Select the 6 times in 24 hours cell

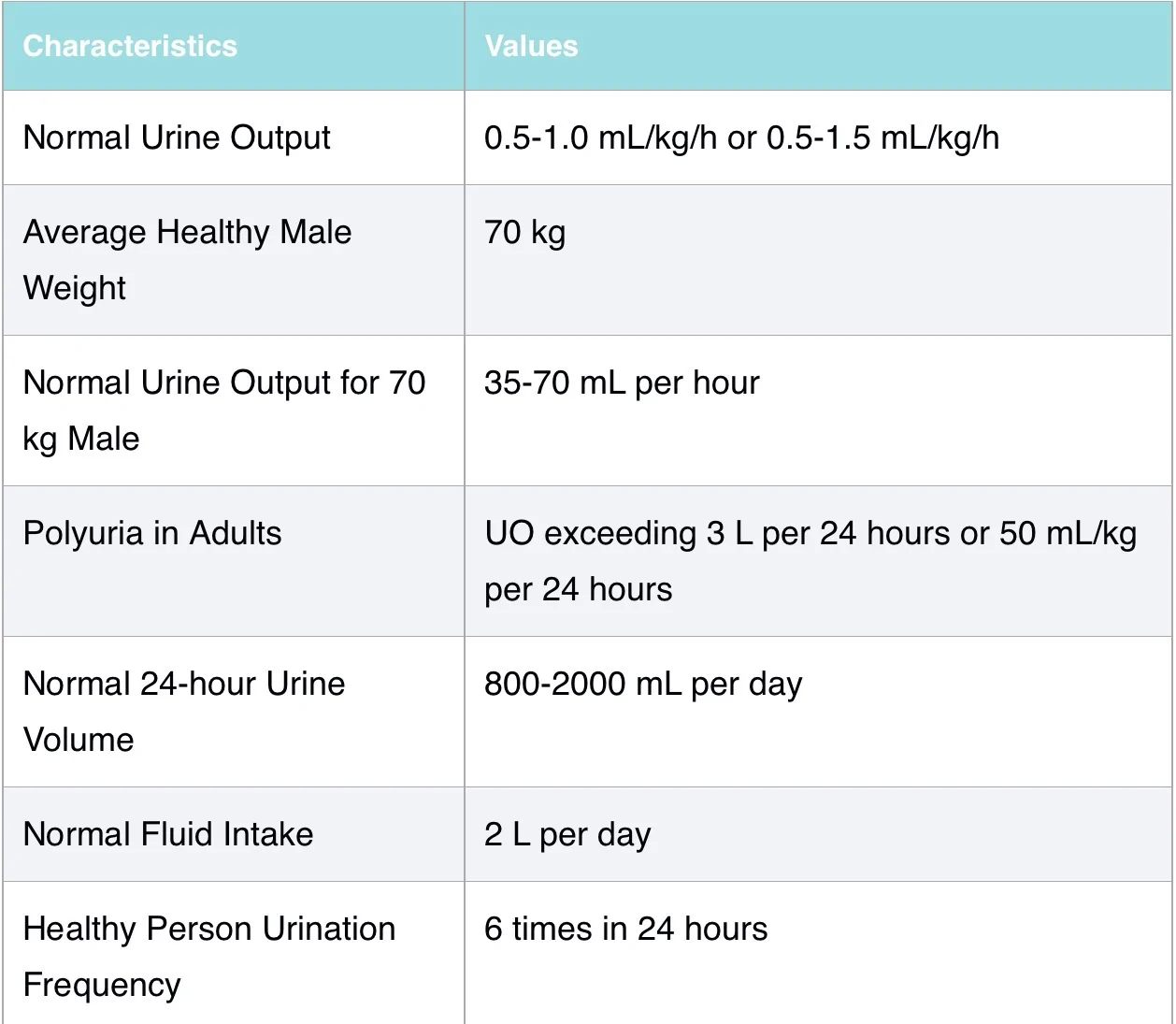pos(818,953)
